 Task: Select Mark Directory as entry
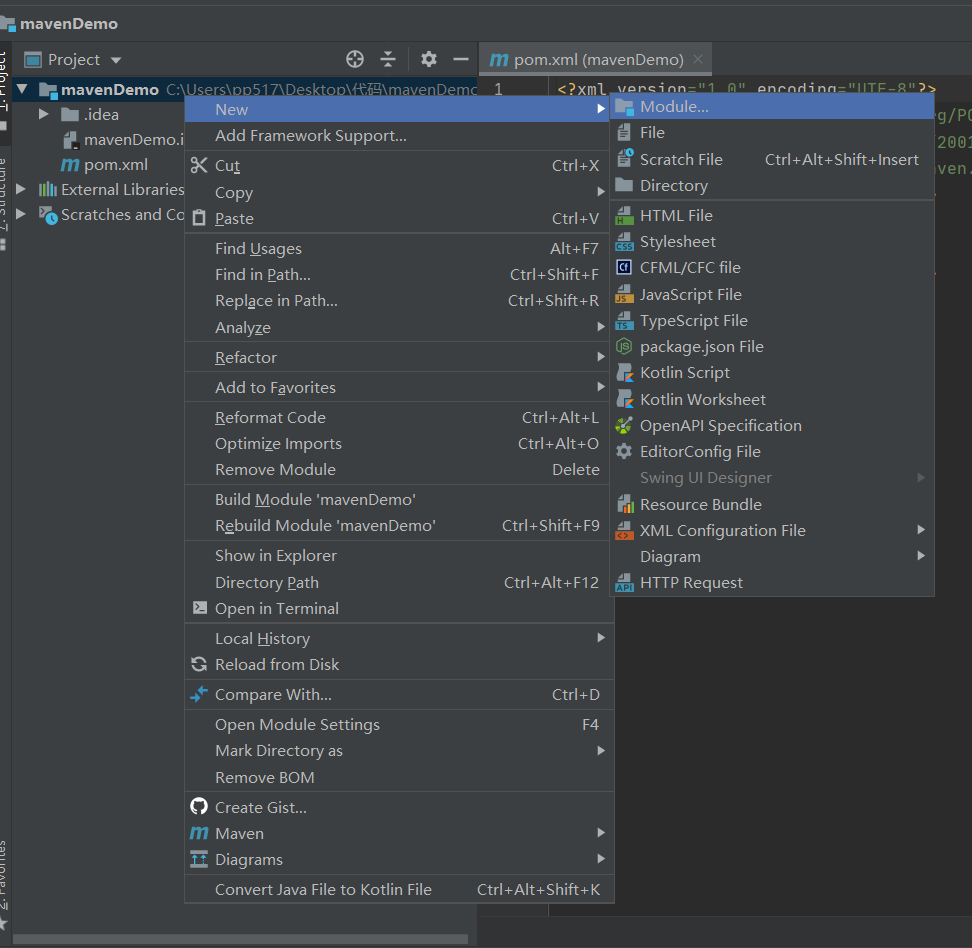(399, 751)
